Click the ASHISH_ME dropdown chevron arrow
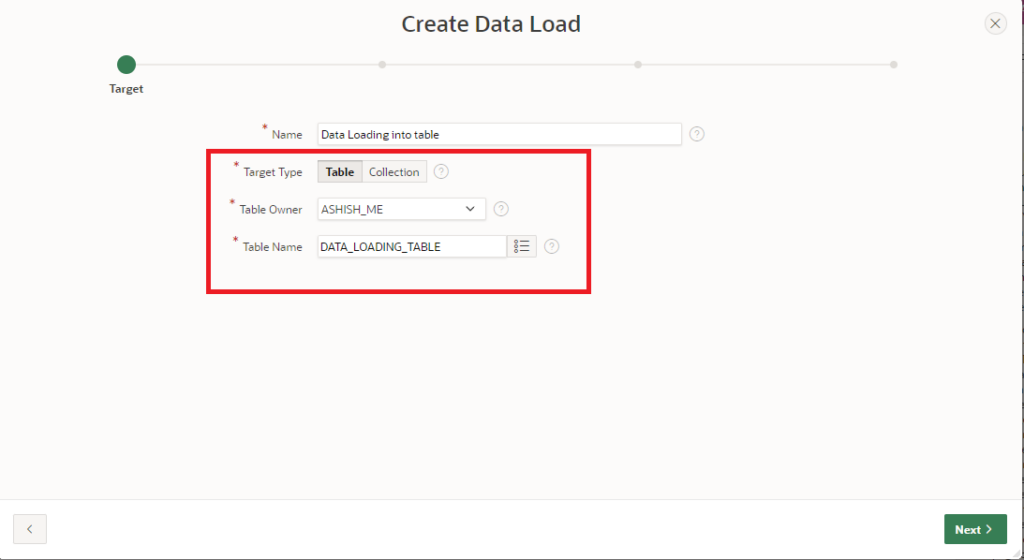Screen dimensions: 1024x560 pos(471,209)
